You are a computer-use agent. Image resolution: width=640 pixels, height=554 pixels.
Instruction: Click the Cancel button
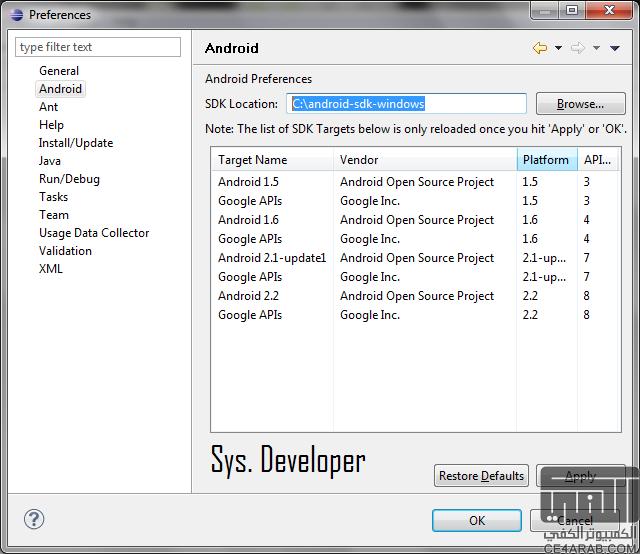coord(575,521)
